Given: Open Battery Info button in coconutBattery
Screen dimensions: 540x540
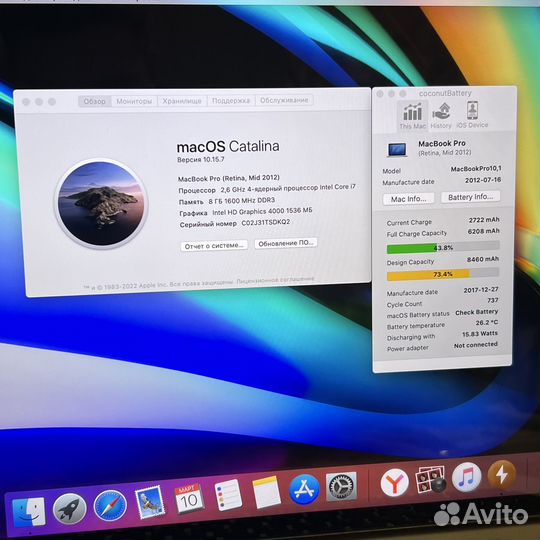Looking at the screenshot, I should pyautogui.click(x=470, y=197).
